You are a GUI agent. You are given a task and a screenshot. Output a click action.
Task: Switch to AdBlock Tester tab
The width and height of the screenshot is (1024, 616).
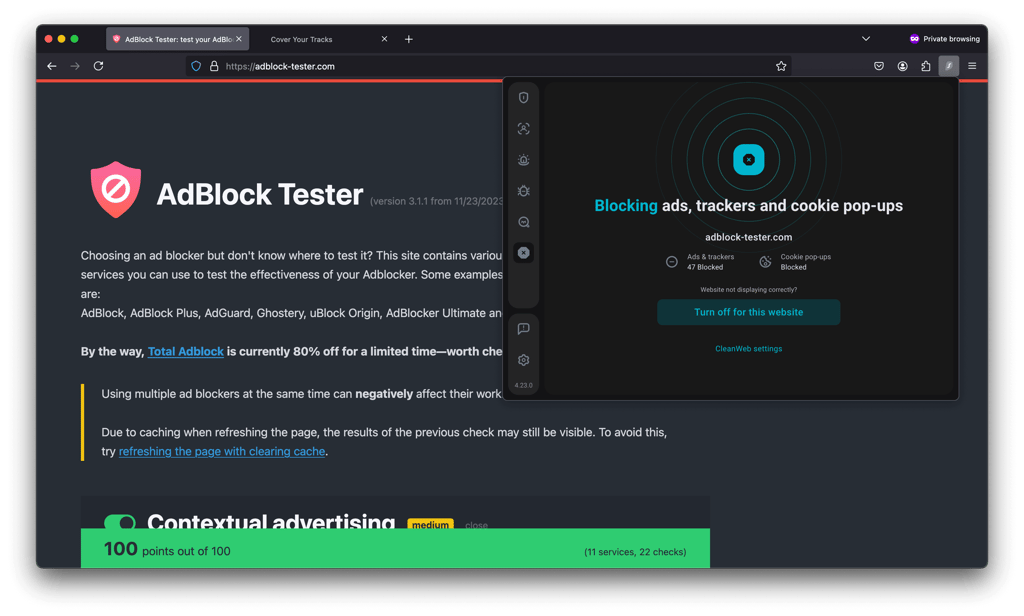(178, 39)
